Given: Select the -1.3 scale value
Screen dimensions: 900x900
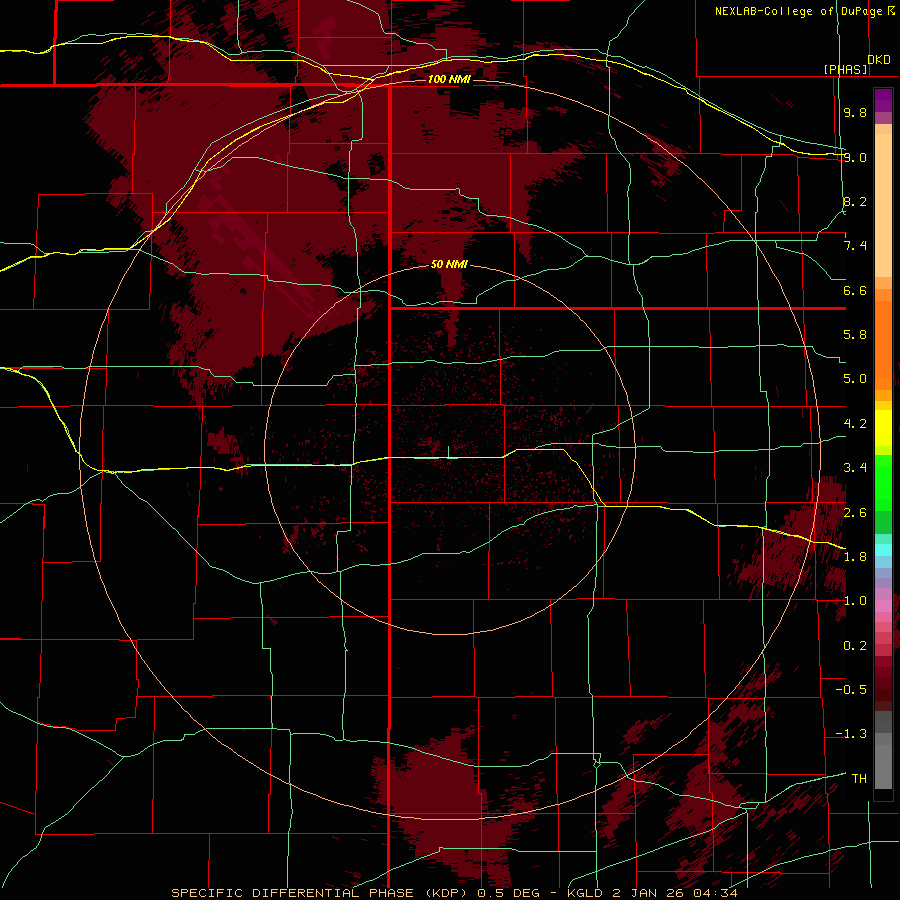Looking at the screenshot, I should (851, 734).
